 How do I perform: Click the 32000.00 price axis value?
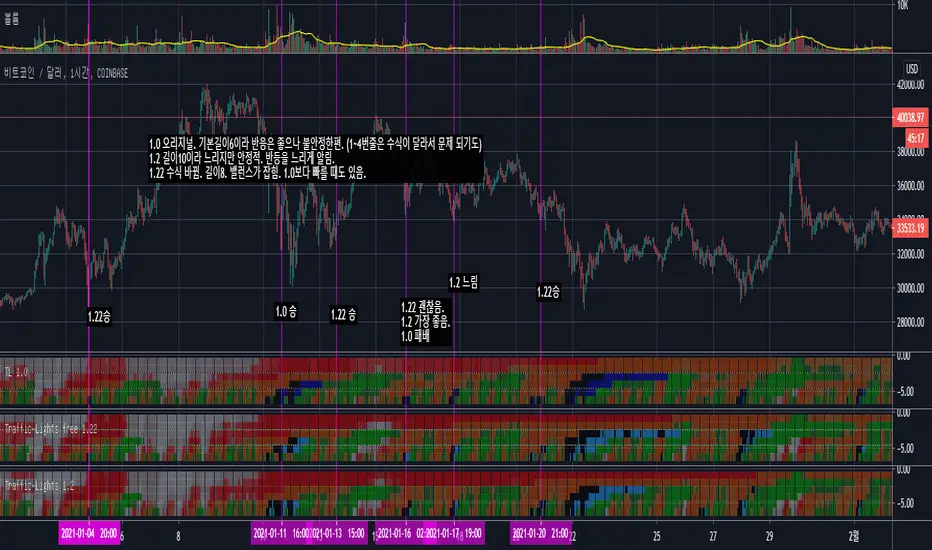[x=910, y=254]
